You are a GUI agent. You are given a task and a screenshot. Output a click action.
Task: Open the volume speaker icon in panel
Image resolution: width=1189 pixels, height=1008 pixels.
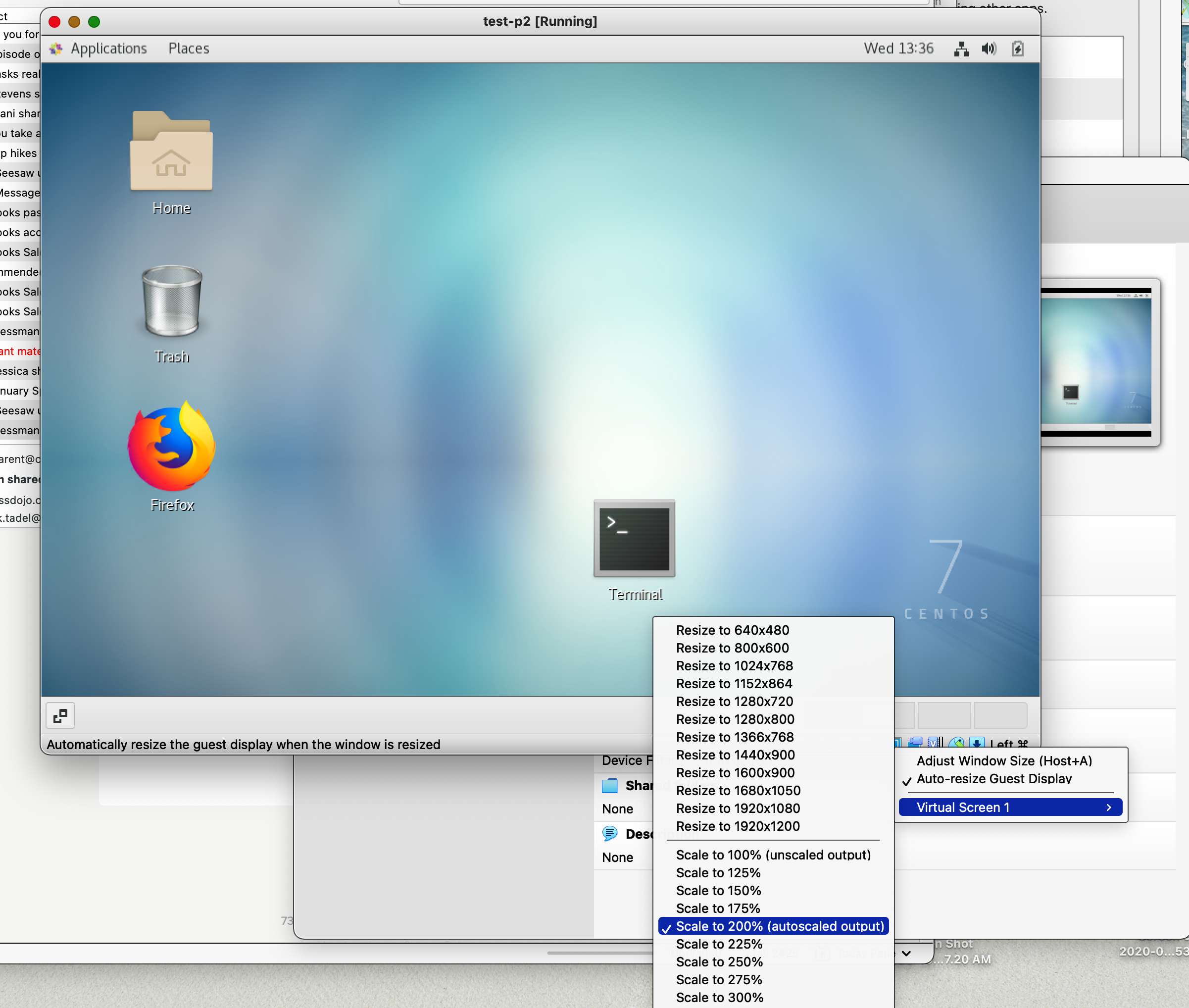[x=989, y=49]
